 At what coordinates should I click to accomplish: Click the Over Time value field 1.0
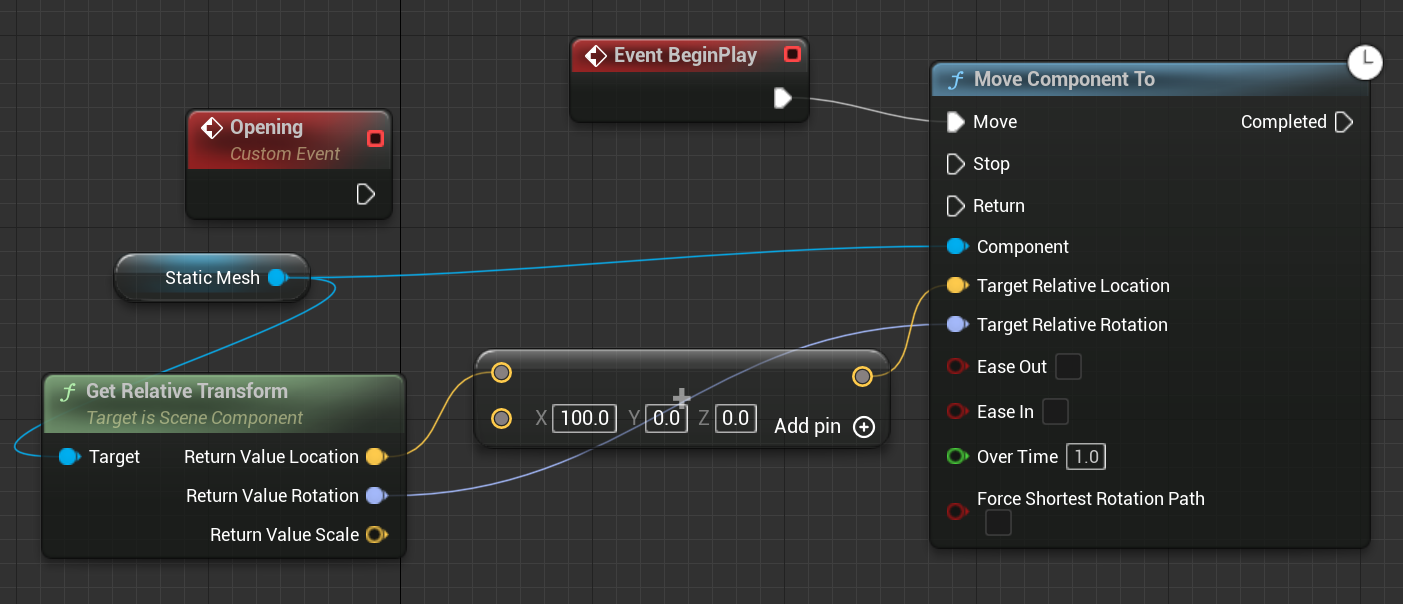click(x=1085, y=457)
